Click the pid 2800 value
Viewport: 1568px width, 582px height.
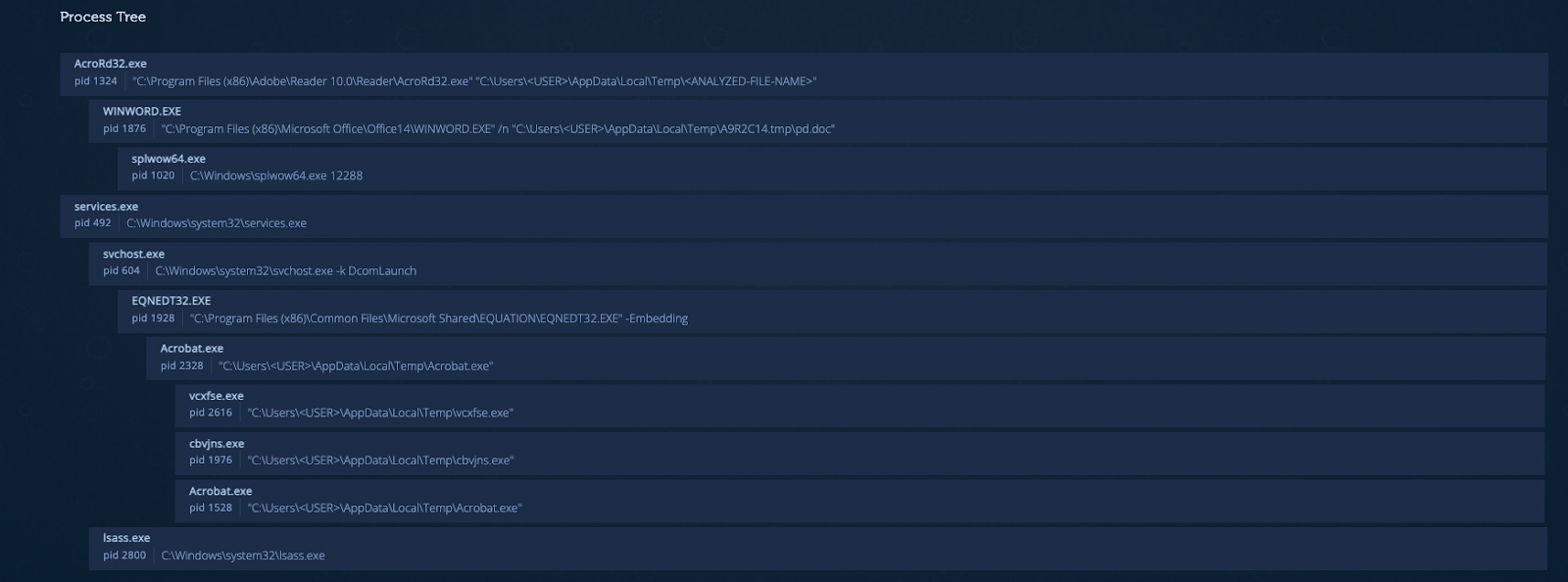[124, 556]
